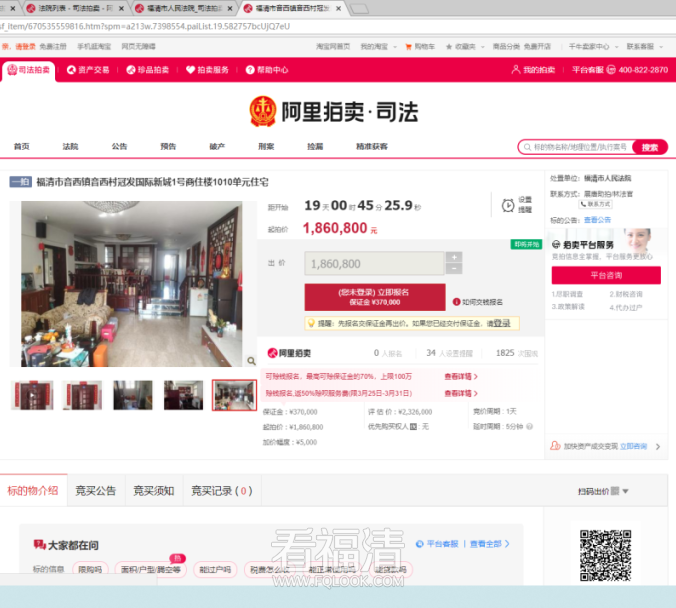Image resolution: width=676 pixels, height=608 pixels.
Task: Click the 限购吗 question tag
Action: coord(90,570)
